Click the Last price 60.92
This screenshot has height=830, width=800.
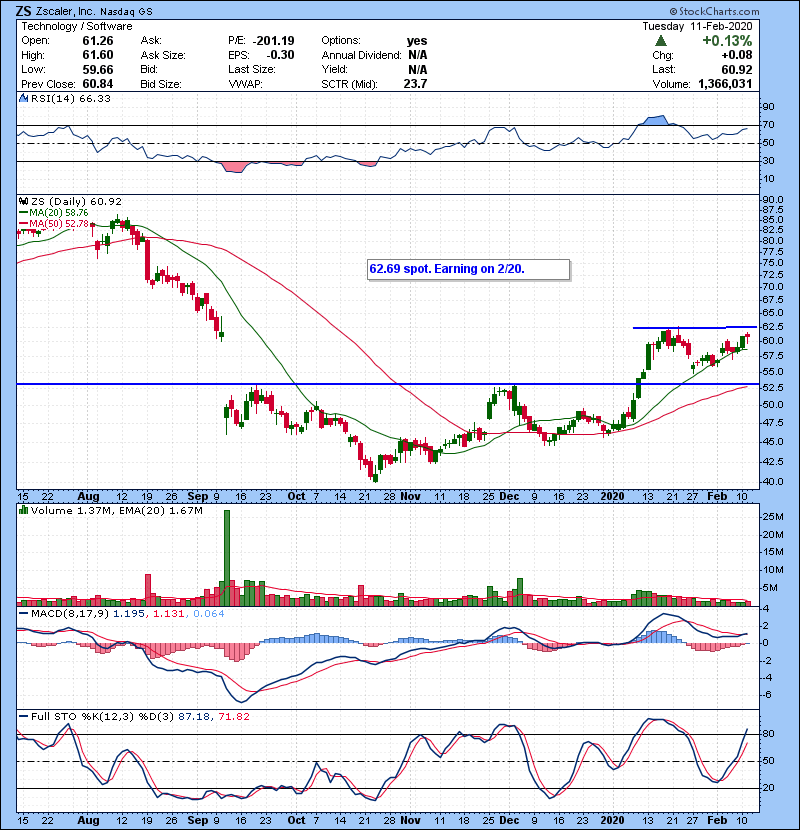[x=736, y=69]
